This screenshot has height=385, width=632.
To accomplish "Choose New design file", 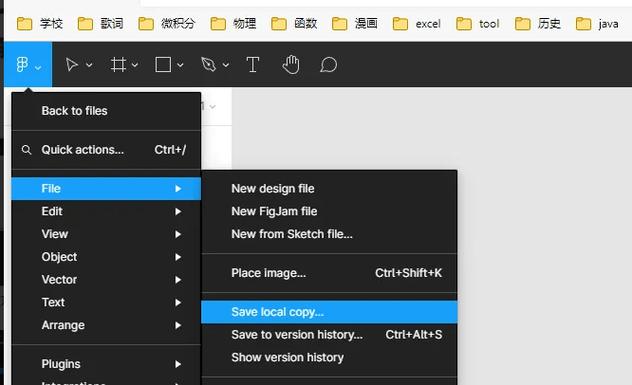I will pos(329,189).
